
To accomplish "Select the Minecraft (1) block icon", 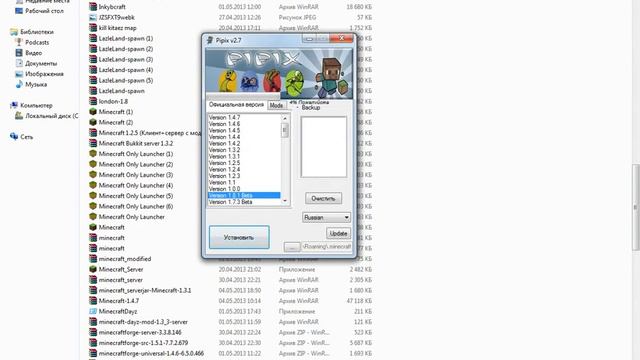I will tap(93, 112).
